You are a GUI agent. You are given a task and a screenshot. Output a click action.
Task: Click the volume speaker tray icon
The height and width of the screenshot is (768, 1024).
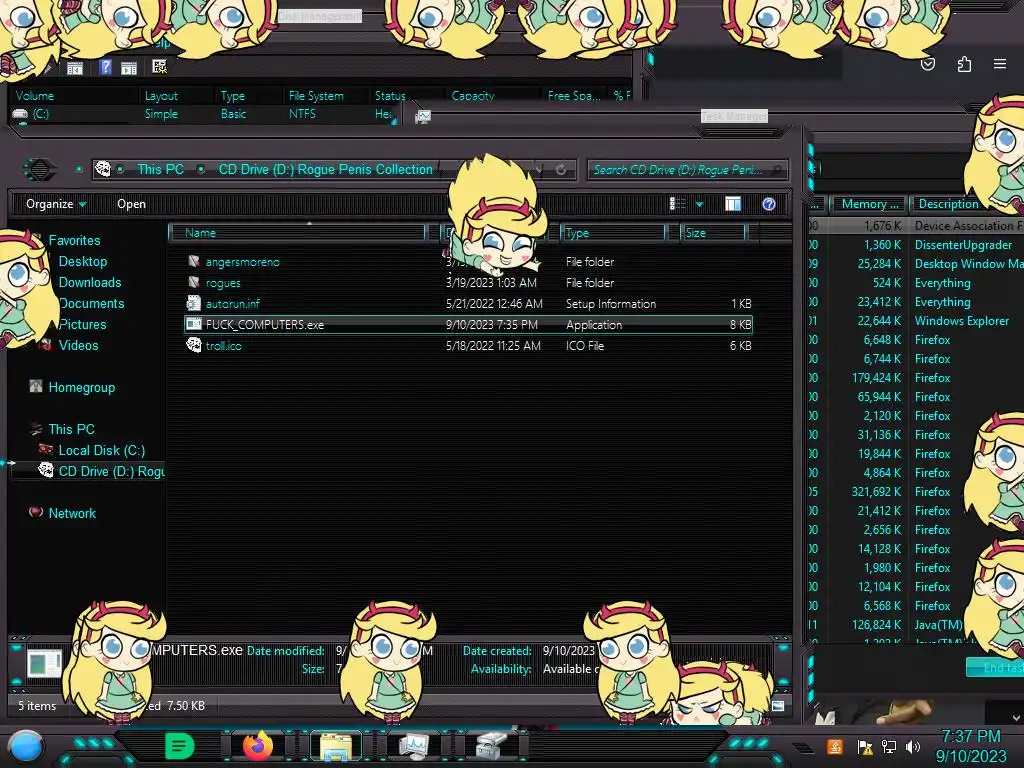[913, 746]
